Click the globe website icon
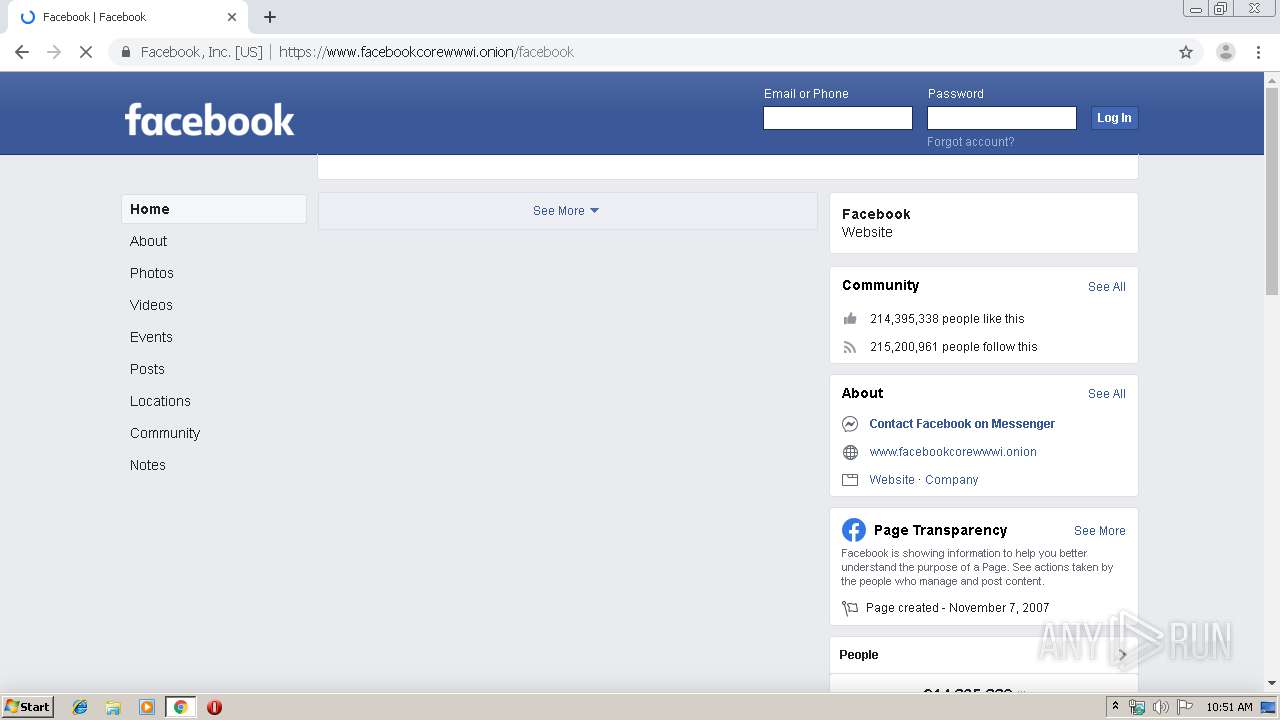Image resolution: width=1280 pixels, height=720 pixels. tap(850, 452)
